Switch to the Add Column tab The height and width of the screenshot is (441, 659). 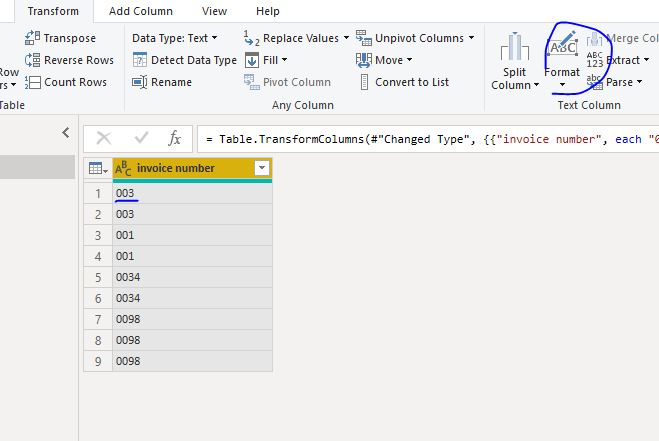pos(141,11)
